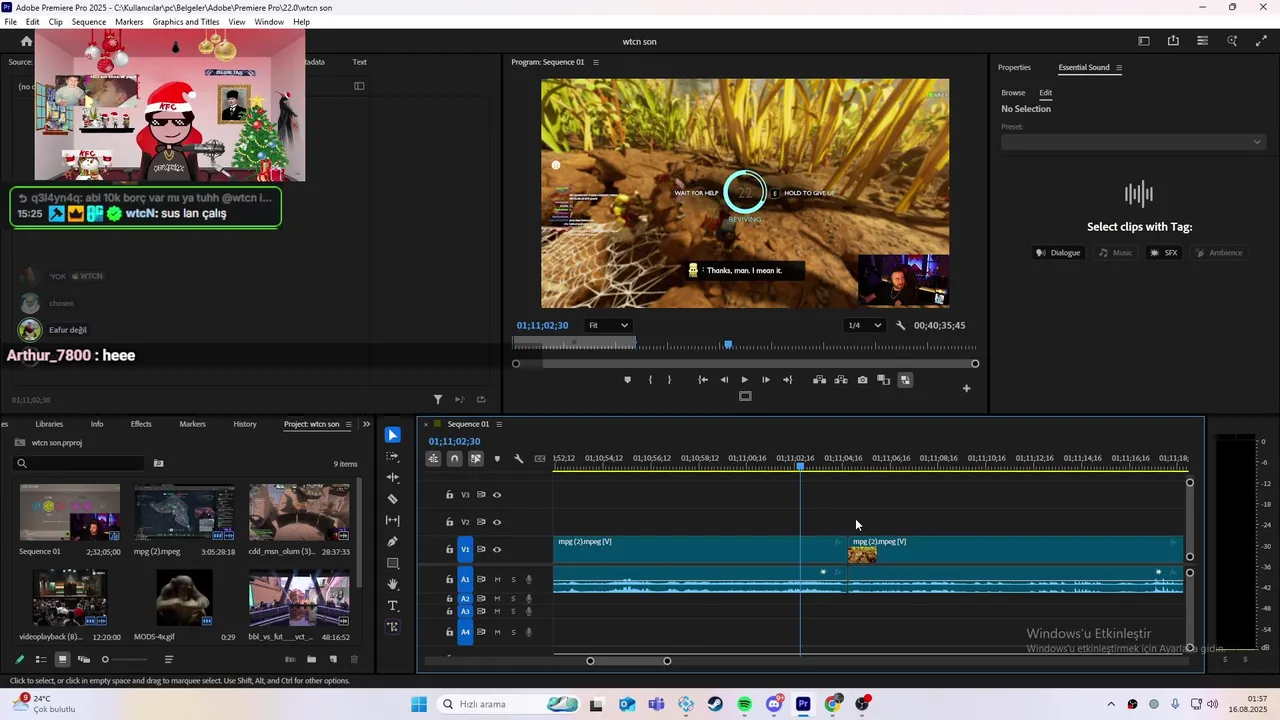Click the Lift button
This screenshot has height=720, width=1280.
click(x=819, y=380)
